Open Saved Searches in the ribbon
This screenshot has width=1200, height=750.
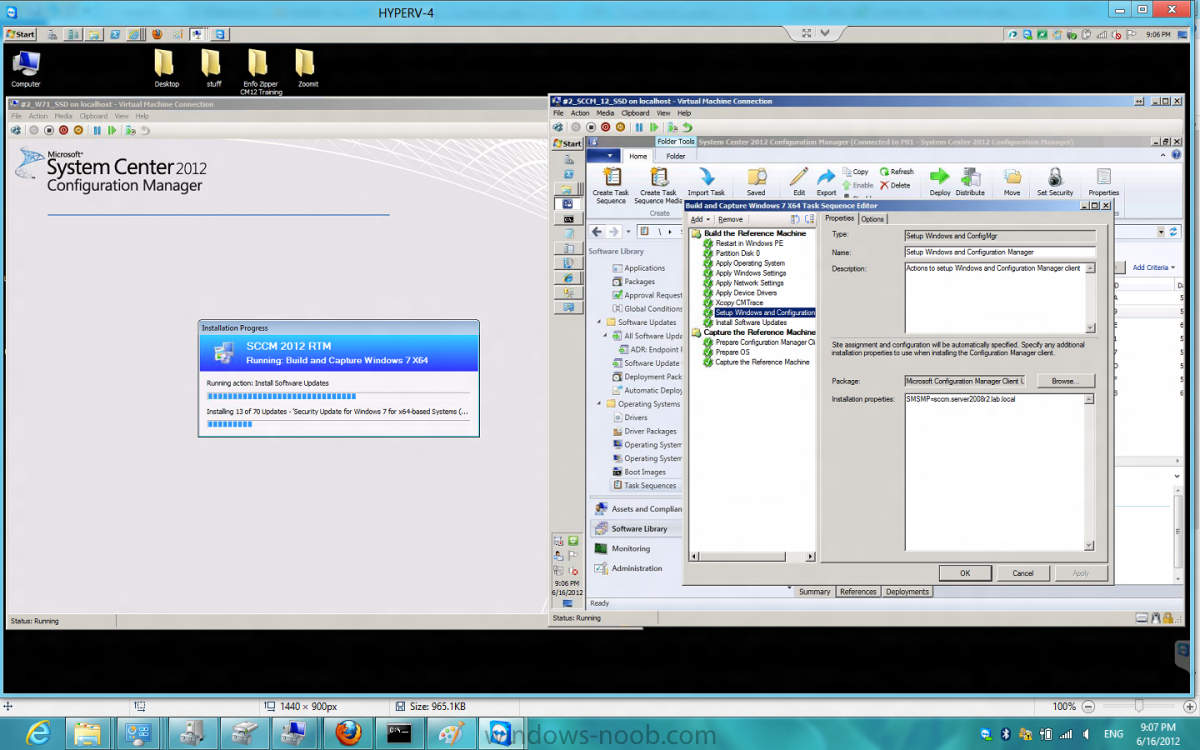tap(756, 182)
